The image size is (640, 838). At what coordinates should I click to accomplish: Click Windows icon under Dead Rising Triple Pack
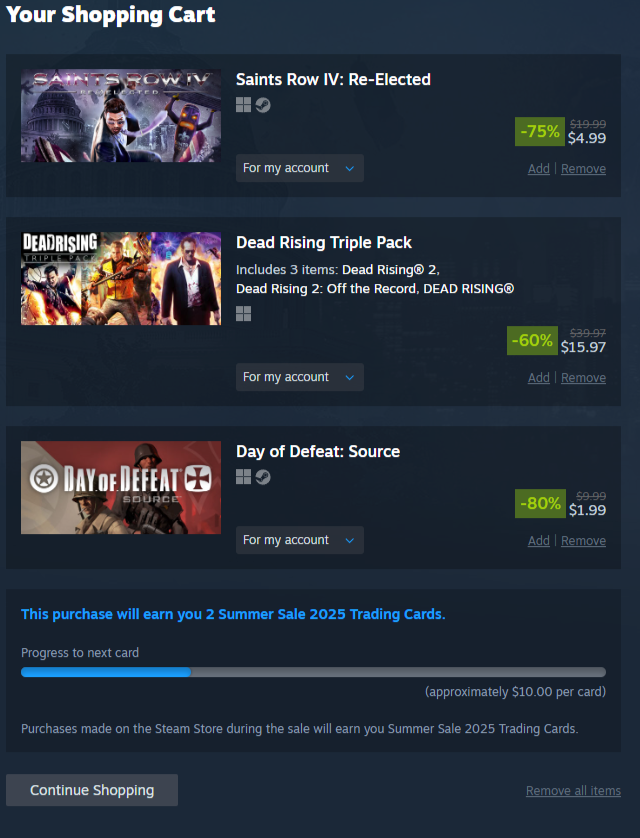(243, 314)
